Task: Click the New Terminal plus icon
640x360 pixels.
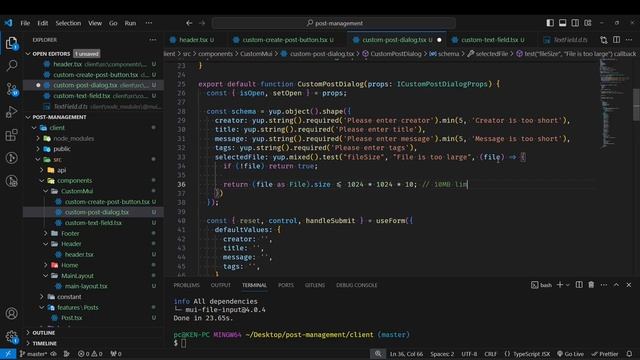Action: click(x=560, y=284)
